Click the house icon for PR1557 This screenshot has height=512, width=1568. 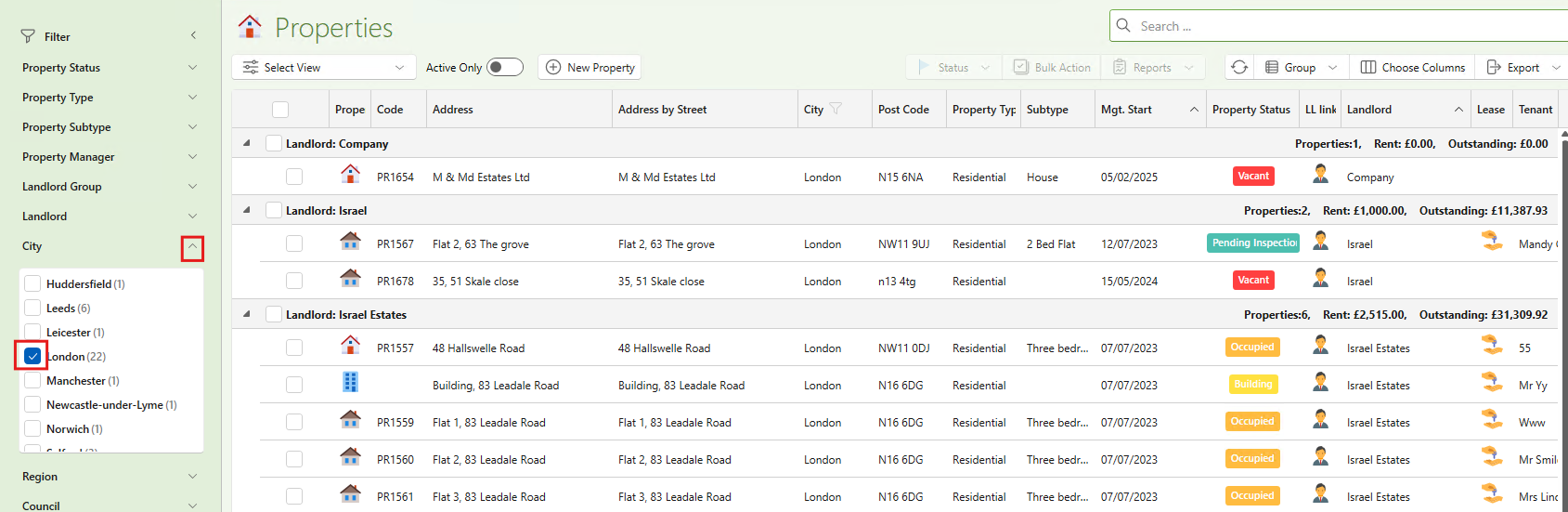pos(350,345)
